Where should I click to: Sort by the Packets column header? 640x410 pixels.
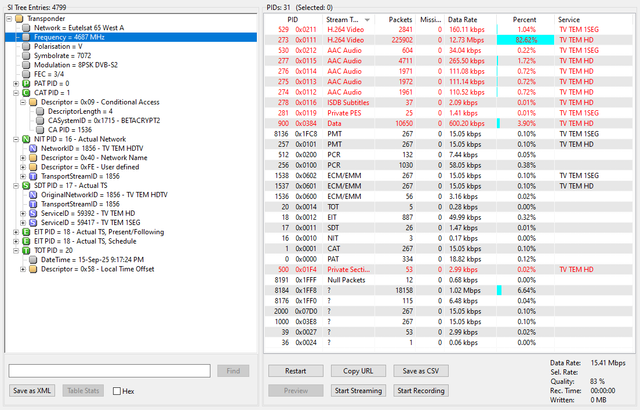pos(395,20)
